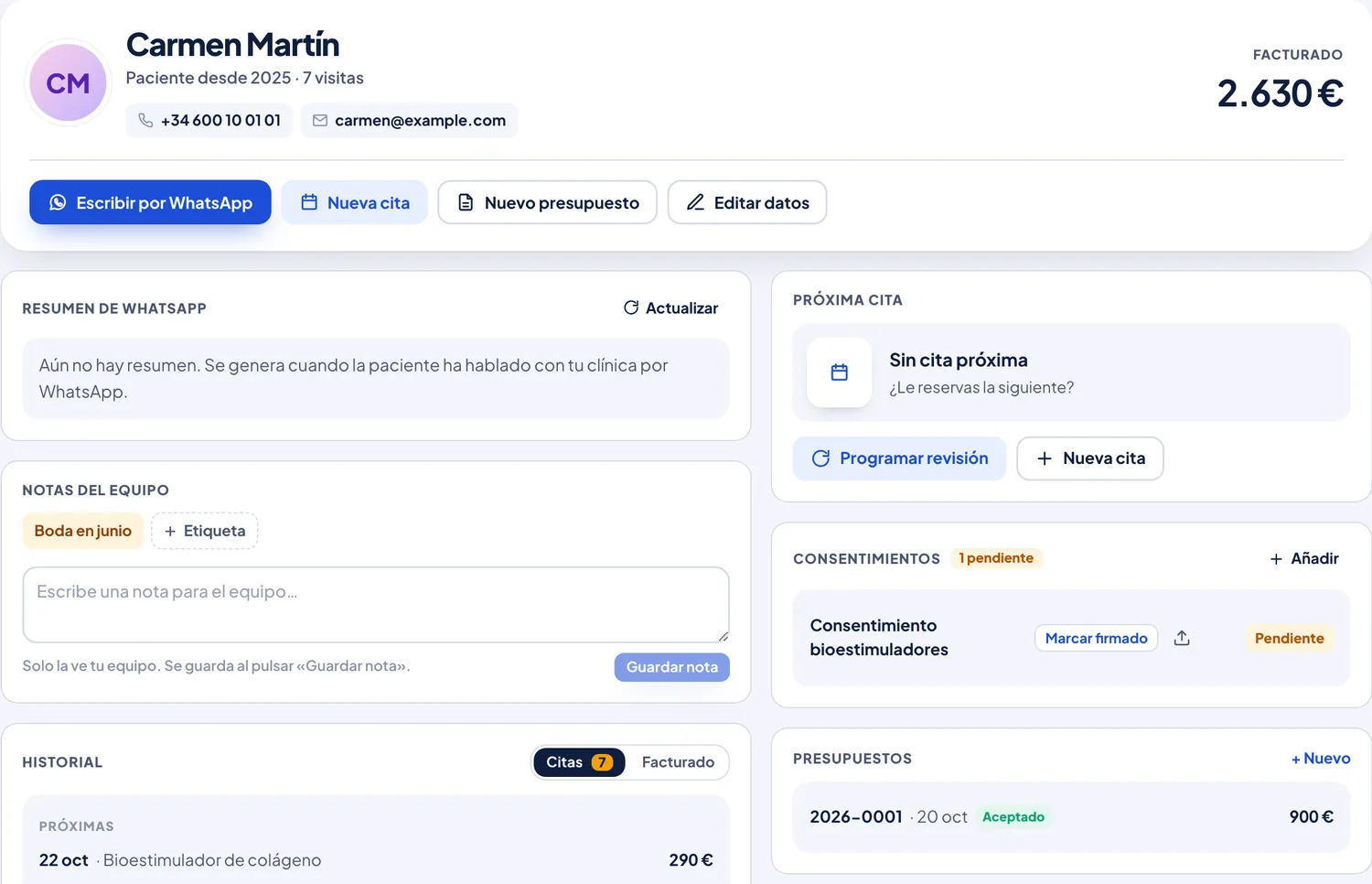Screen dimensions: 1372x884
Task: Click the Sin cita próxima text
Action: [959, 360]
